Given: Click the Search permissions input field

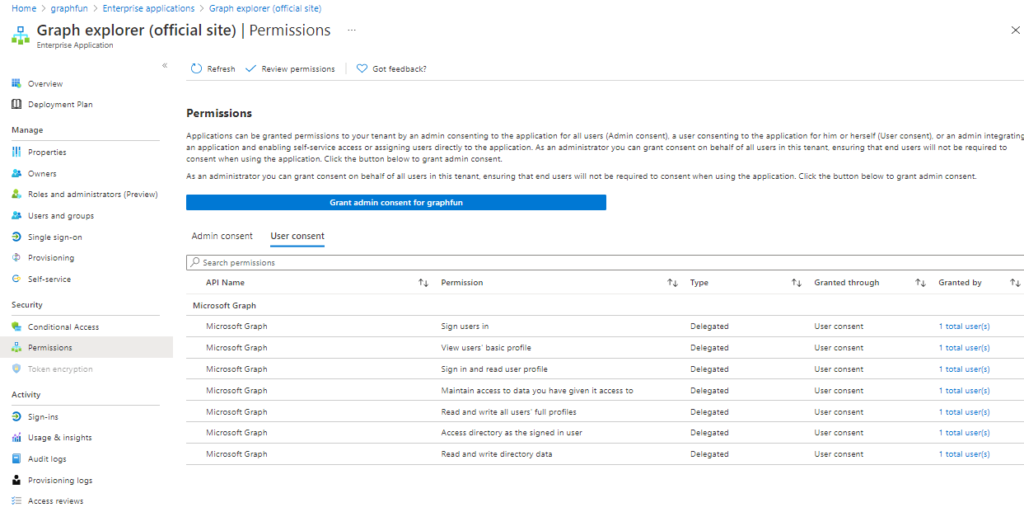Looking at the screenshot, I should 605,263.
